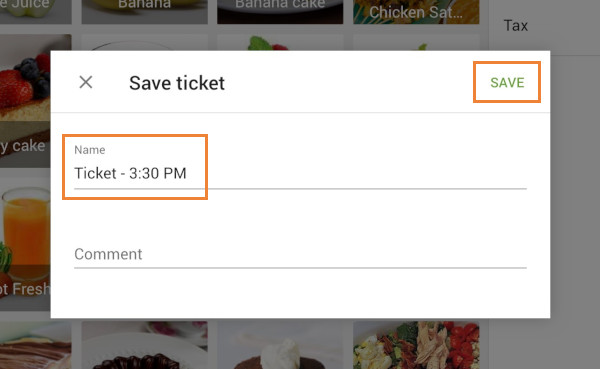This screenshot has width=600, height=369.
Task: Select the Juice tile at top left
Action: point(36,12)
